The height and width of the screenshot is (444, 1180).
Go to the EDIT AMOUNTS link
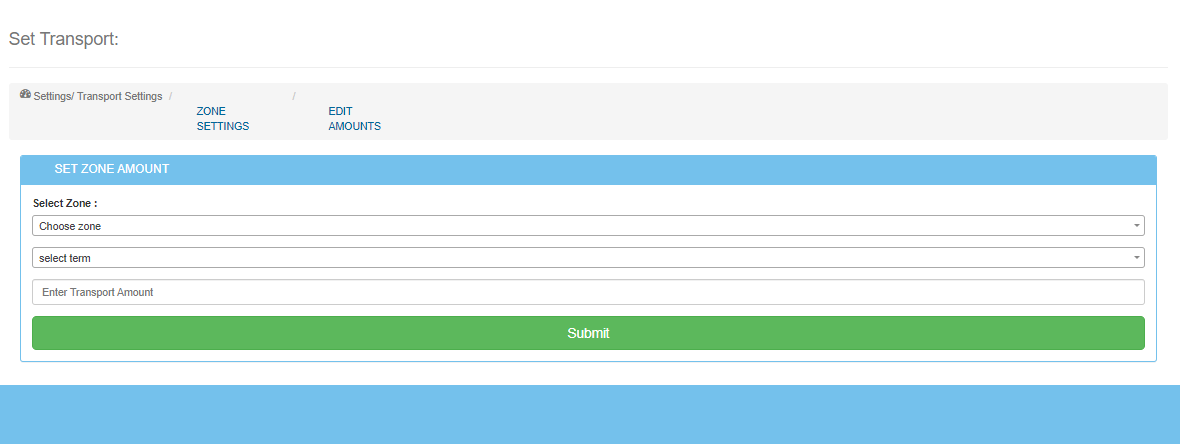coord(354,119)
